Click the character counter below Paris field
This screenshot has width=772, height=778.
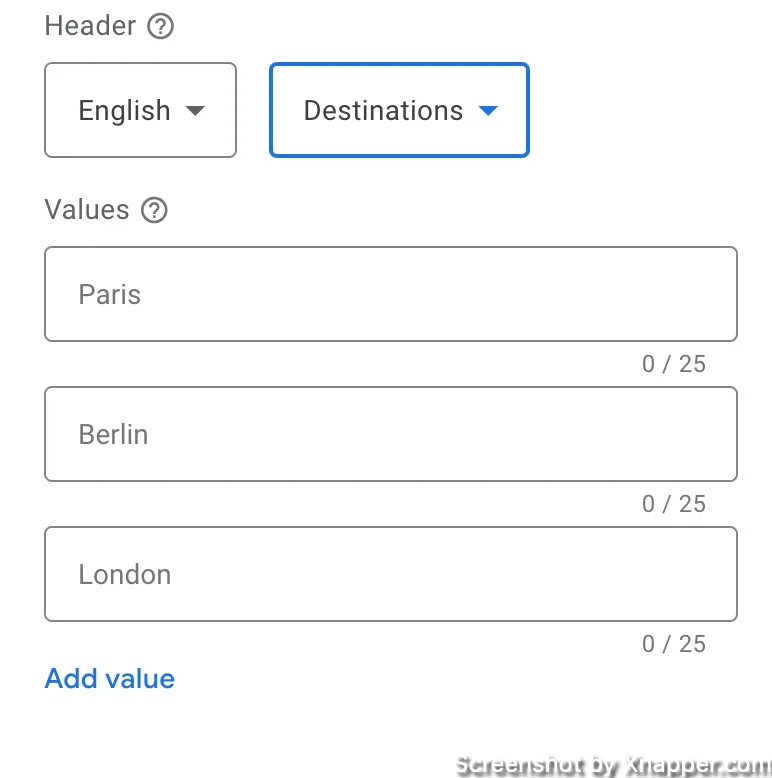click(x=674, y=364)
